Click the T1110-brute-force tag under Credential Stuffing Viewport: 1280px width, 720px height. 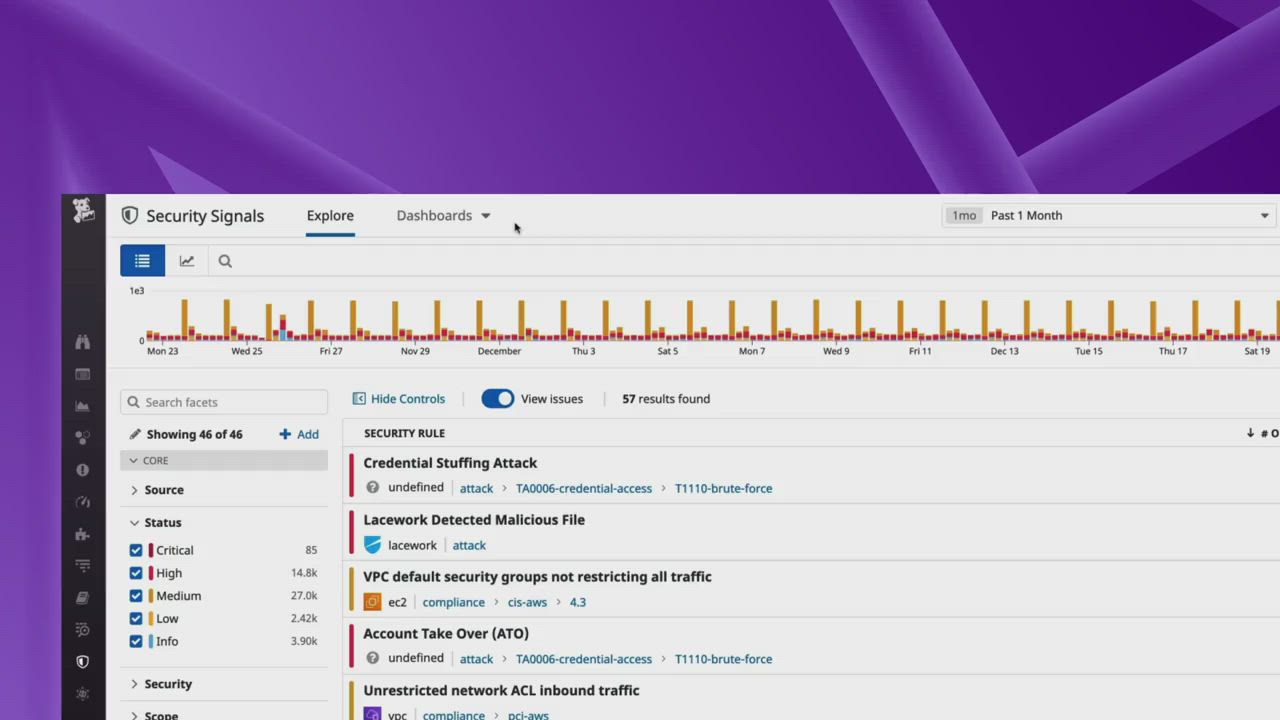(x=723, y=488)
